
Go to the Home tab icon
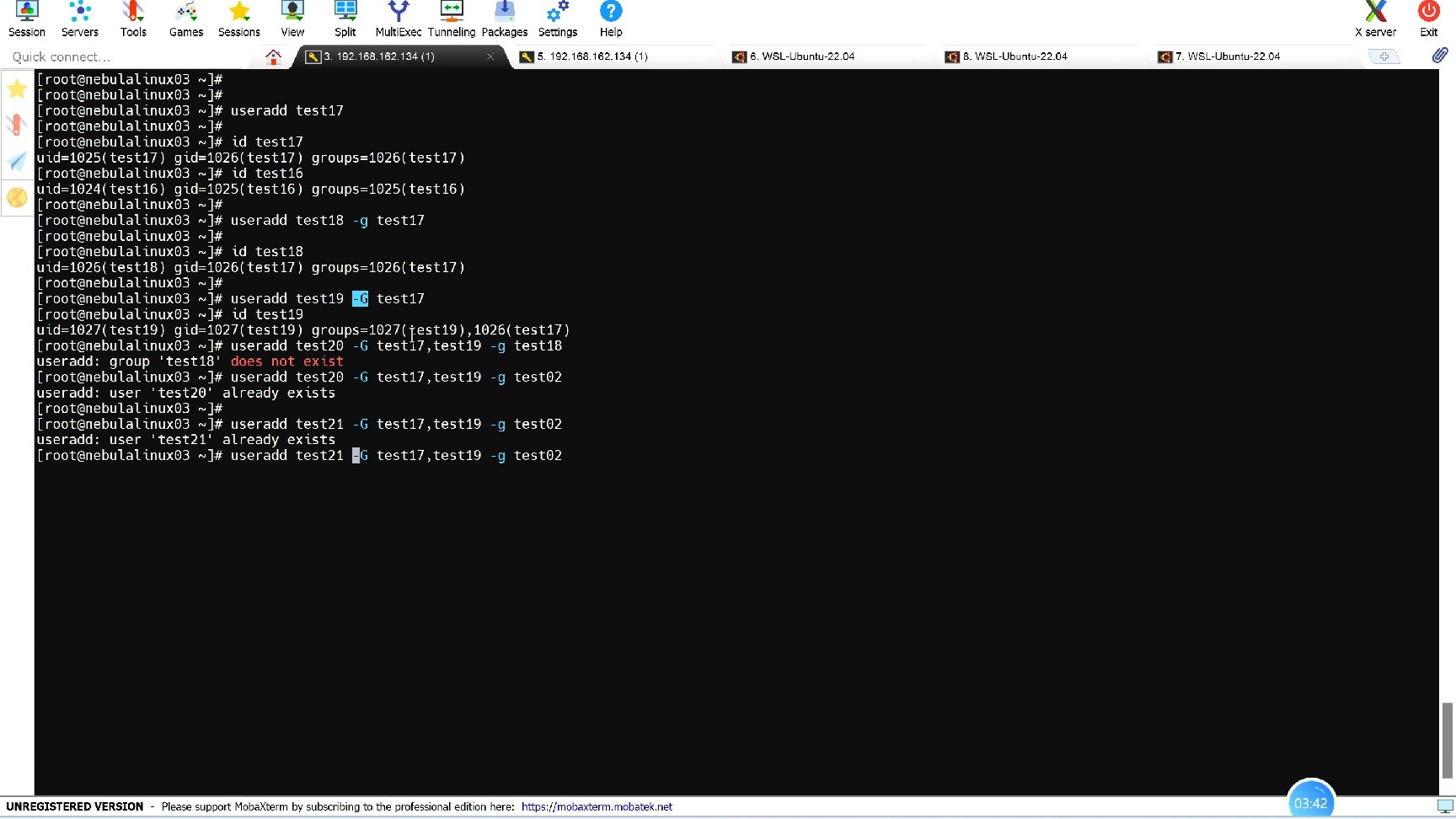tap(273, 56)
